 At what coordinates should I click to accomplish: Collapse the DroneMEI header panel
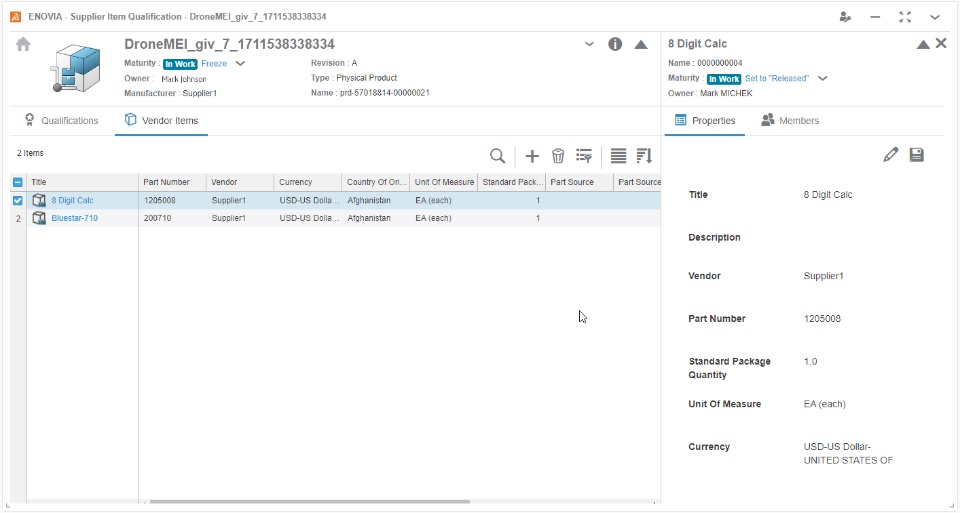pyautogui.click(x=641, y=45)
